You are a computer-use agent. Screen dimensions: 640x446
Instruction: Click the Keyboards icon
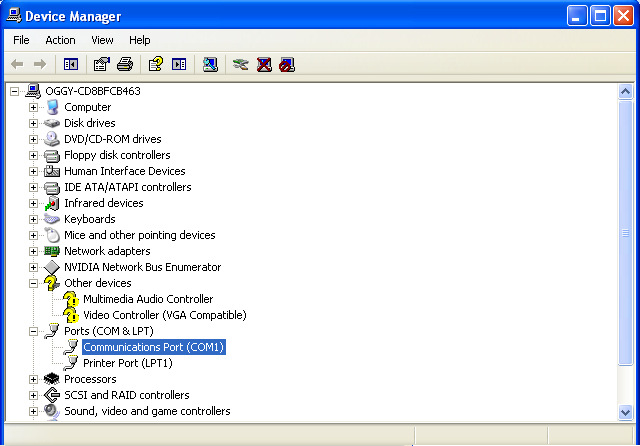(x=52, y=219)
